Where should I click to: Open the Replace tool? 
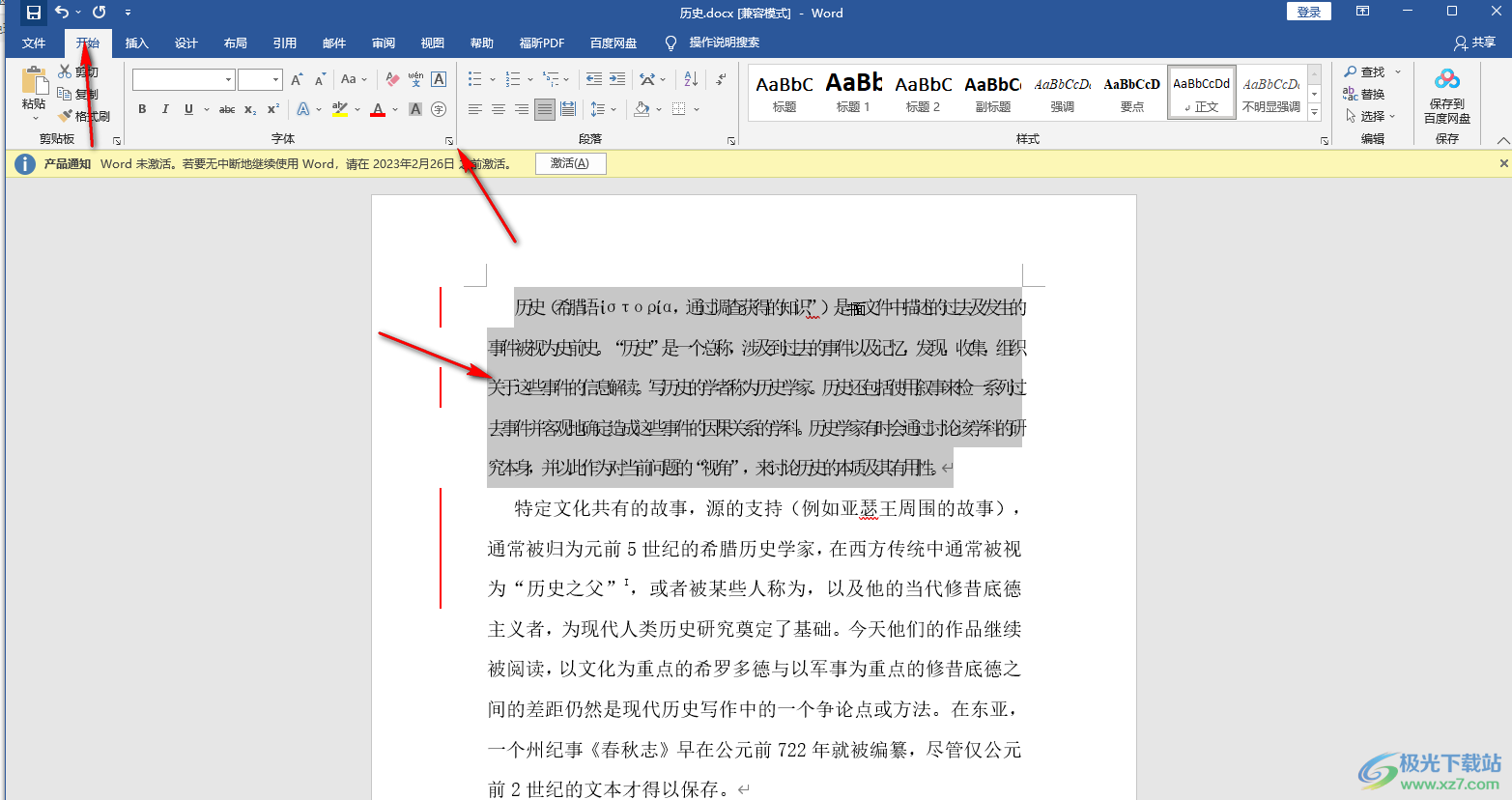point(1364,94)
